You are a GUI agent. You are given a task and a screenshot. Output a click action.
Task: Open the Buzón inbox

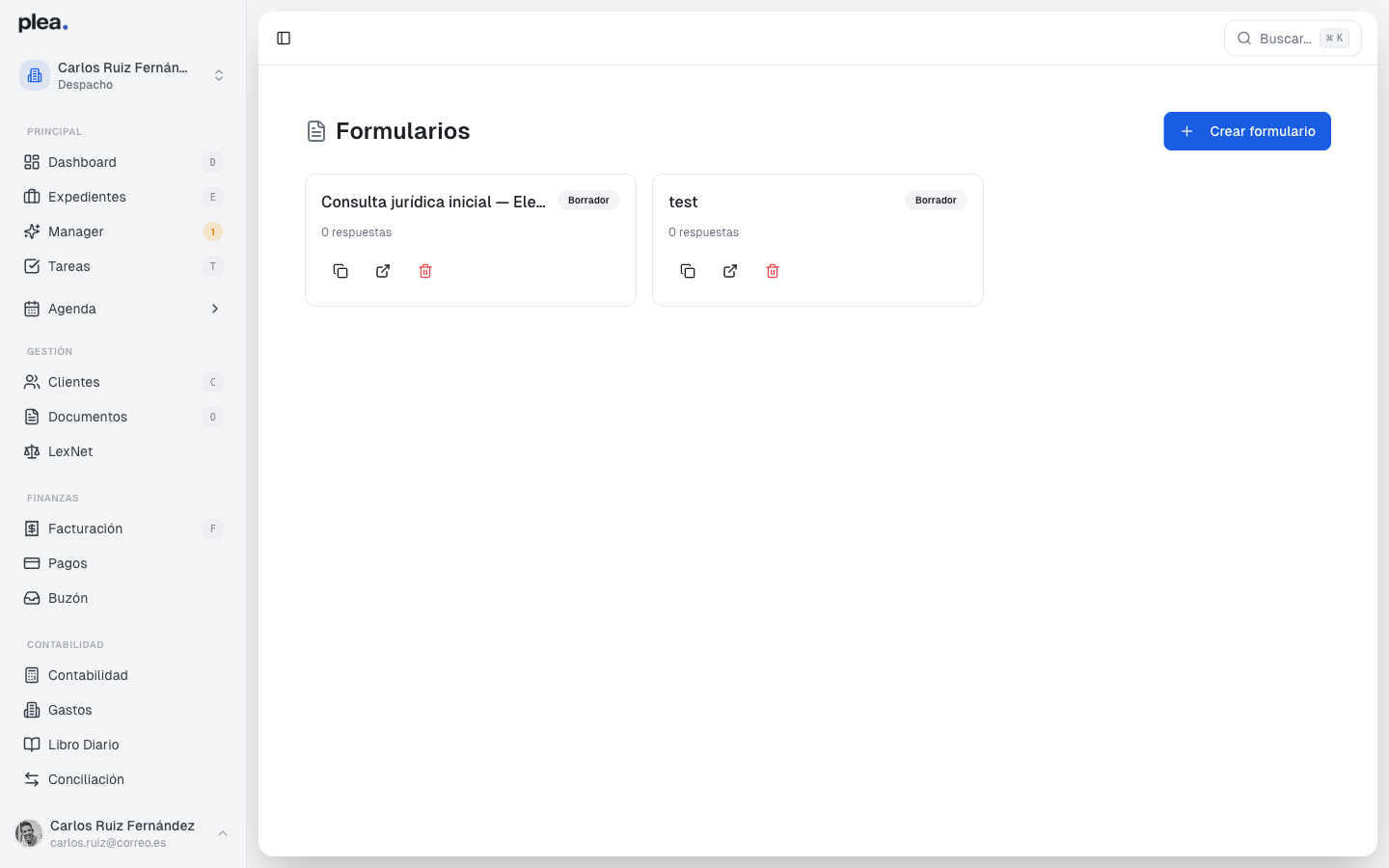coord(123,598)
